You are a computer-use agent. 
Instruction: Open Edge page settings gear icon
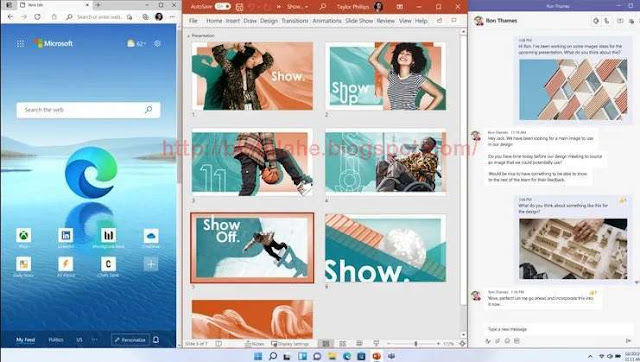(157, 43)
